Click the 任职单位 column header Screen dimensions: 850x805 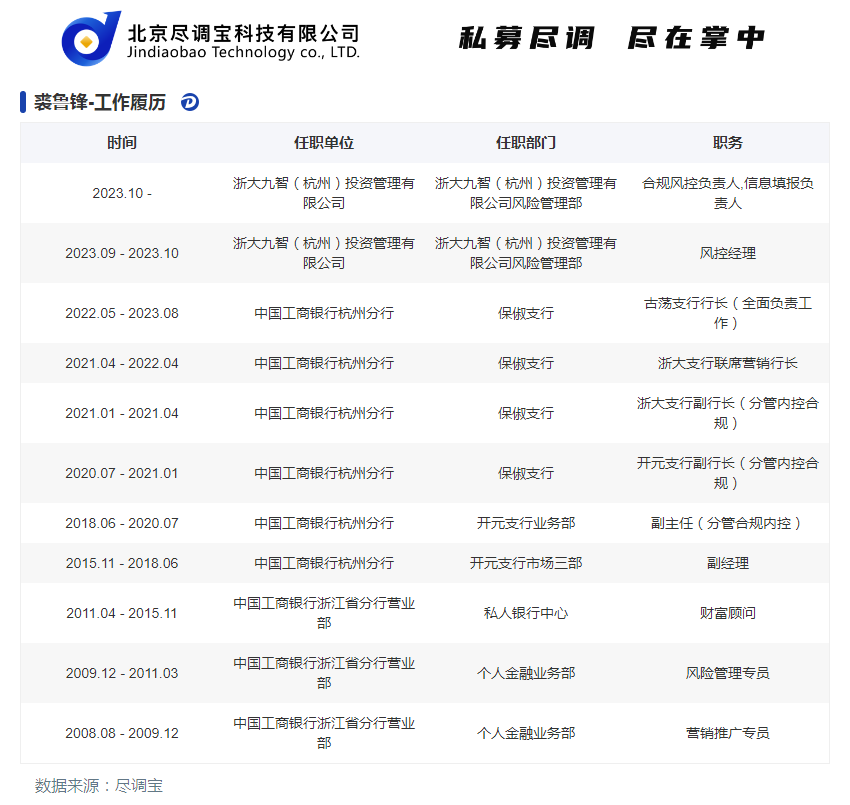coord(324,143)
